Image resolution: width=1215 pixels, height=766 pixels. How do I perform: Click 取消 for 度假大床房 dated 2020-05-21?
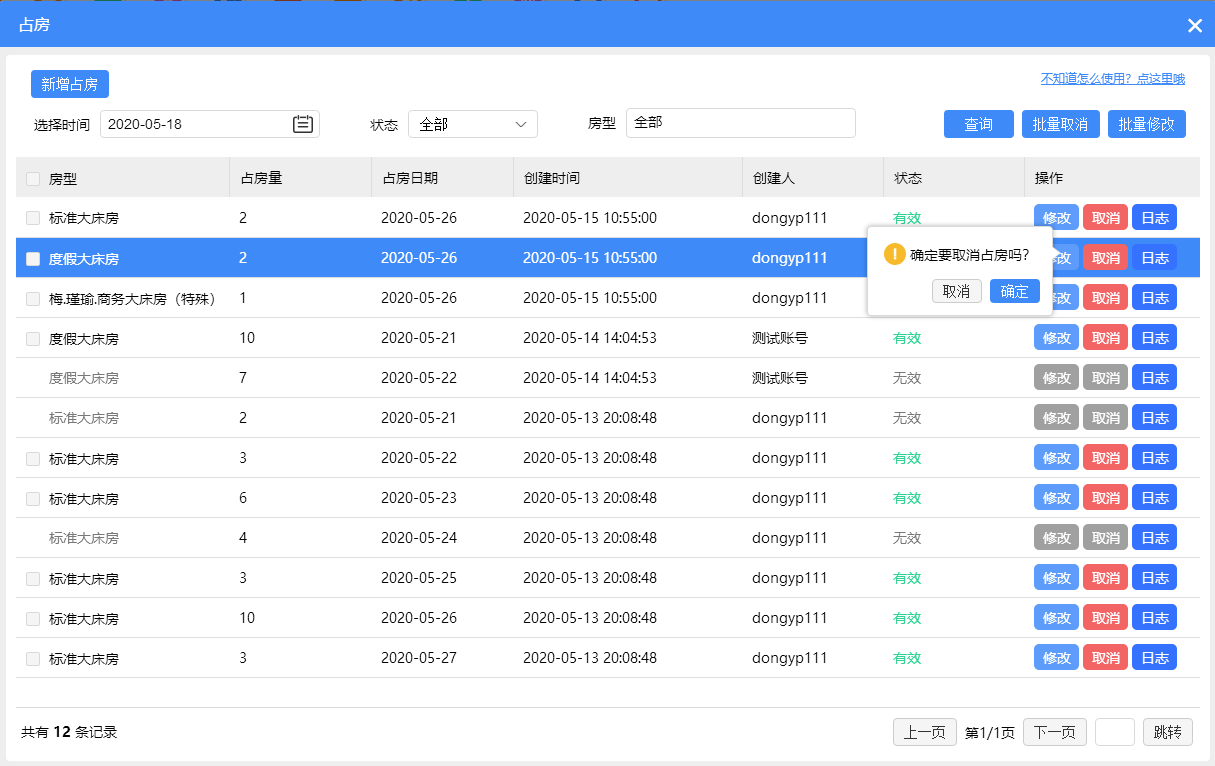tap(1105, 337)
